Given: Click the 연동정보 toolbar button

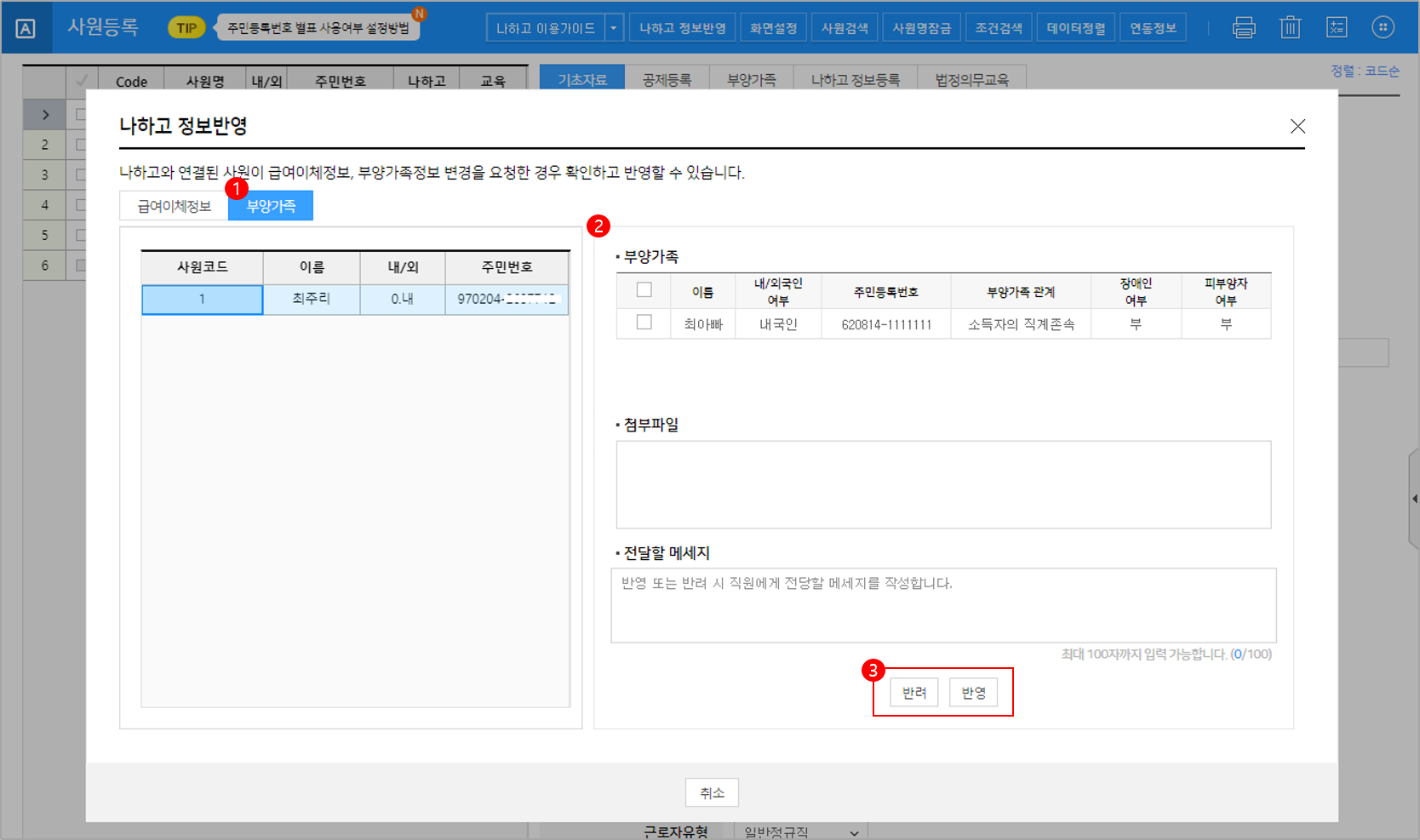Looking at the screenshot, I should (1153, 28).
